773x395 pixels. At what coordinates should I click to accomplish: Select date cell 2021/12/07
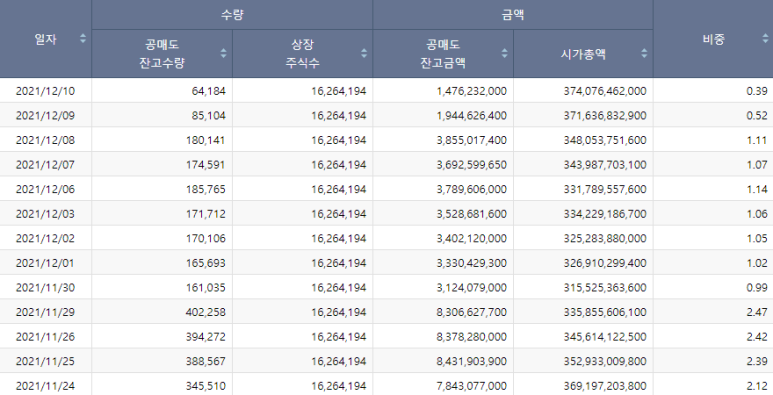click(45, 165)
